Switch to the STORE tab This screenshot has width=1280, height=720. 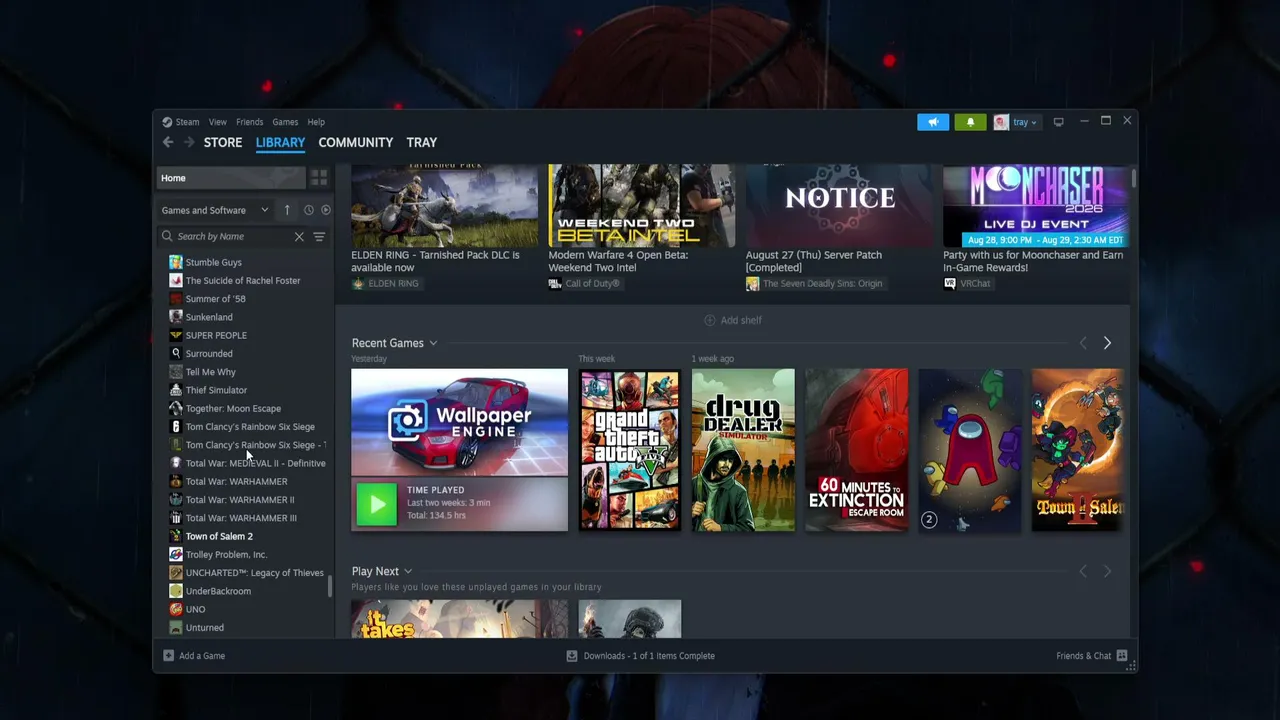pos(223,143)
